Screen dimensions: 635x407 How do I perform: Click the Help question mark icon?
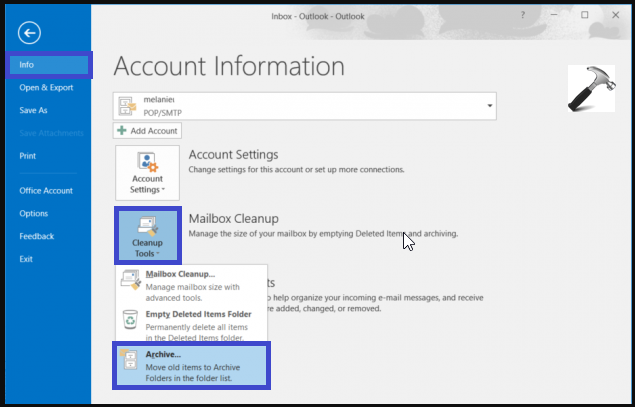tap(523, 16)
